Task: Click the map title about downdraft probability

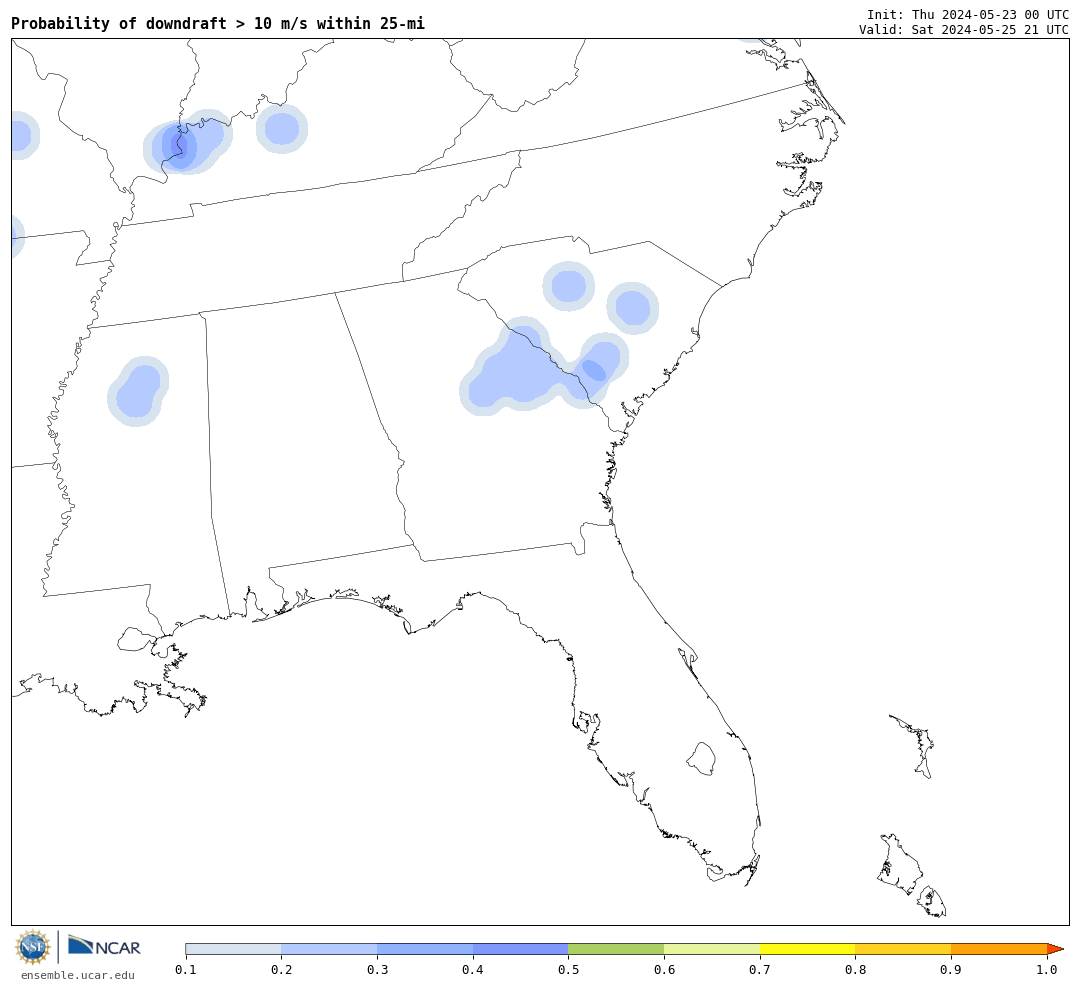Action: click(218, 23)
